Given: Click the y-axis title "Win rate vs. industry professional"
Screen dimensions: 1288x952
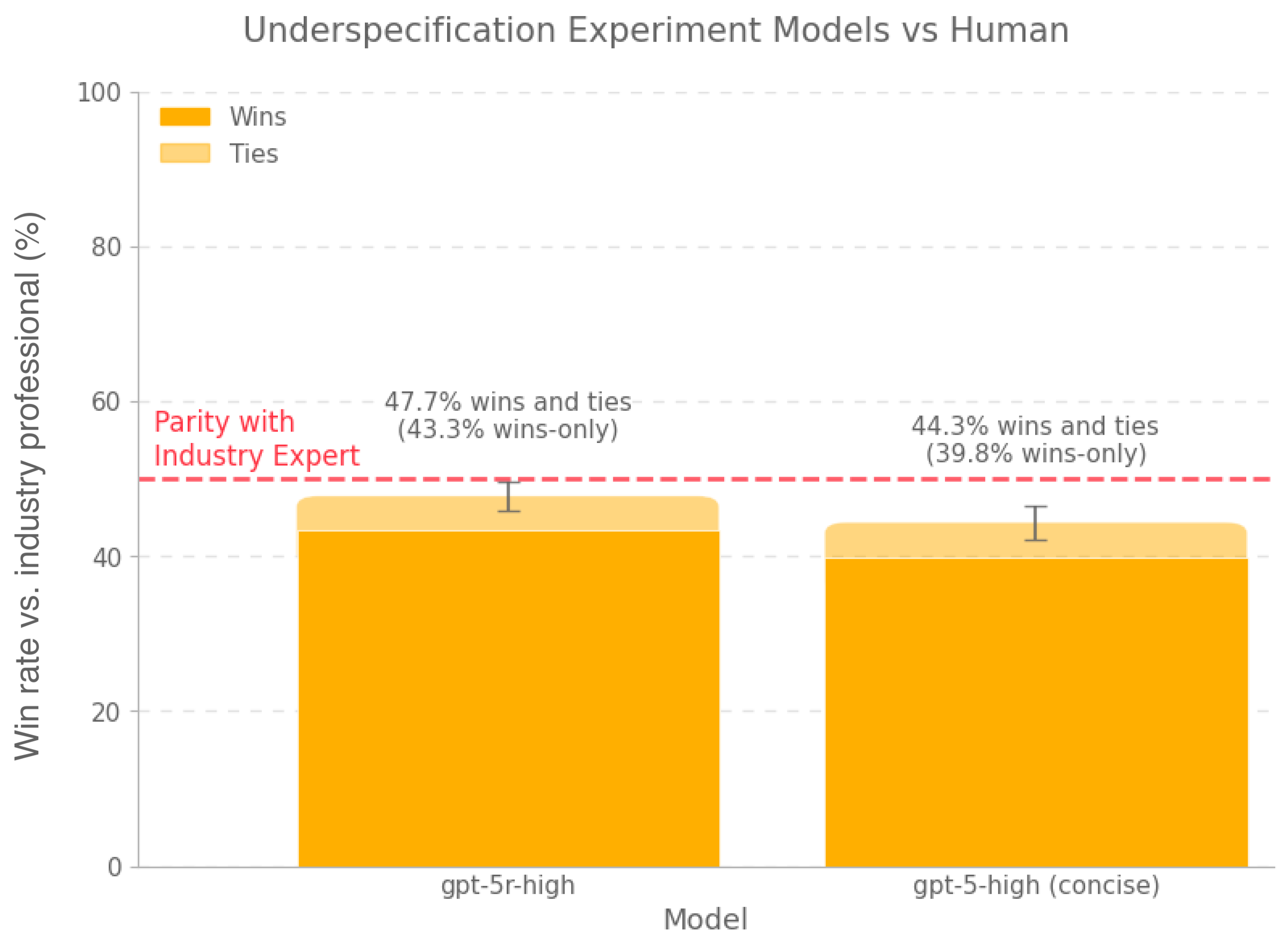Looking at the screenshot, I should [28, 485].
